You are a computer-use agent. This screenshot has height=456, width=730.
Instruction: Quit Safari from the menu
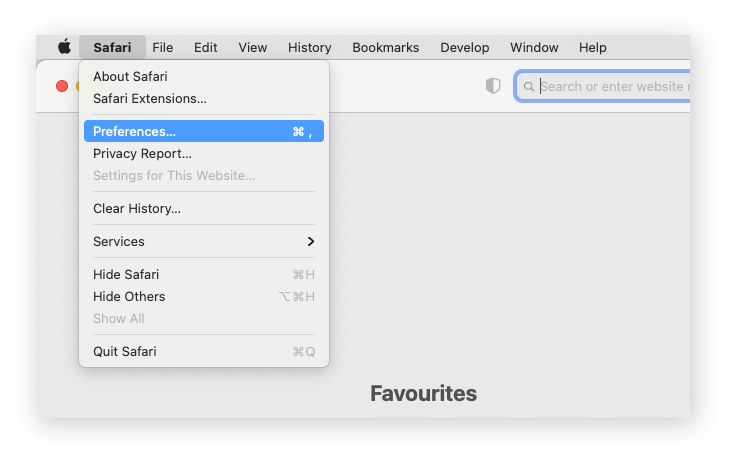point(125,351)
